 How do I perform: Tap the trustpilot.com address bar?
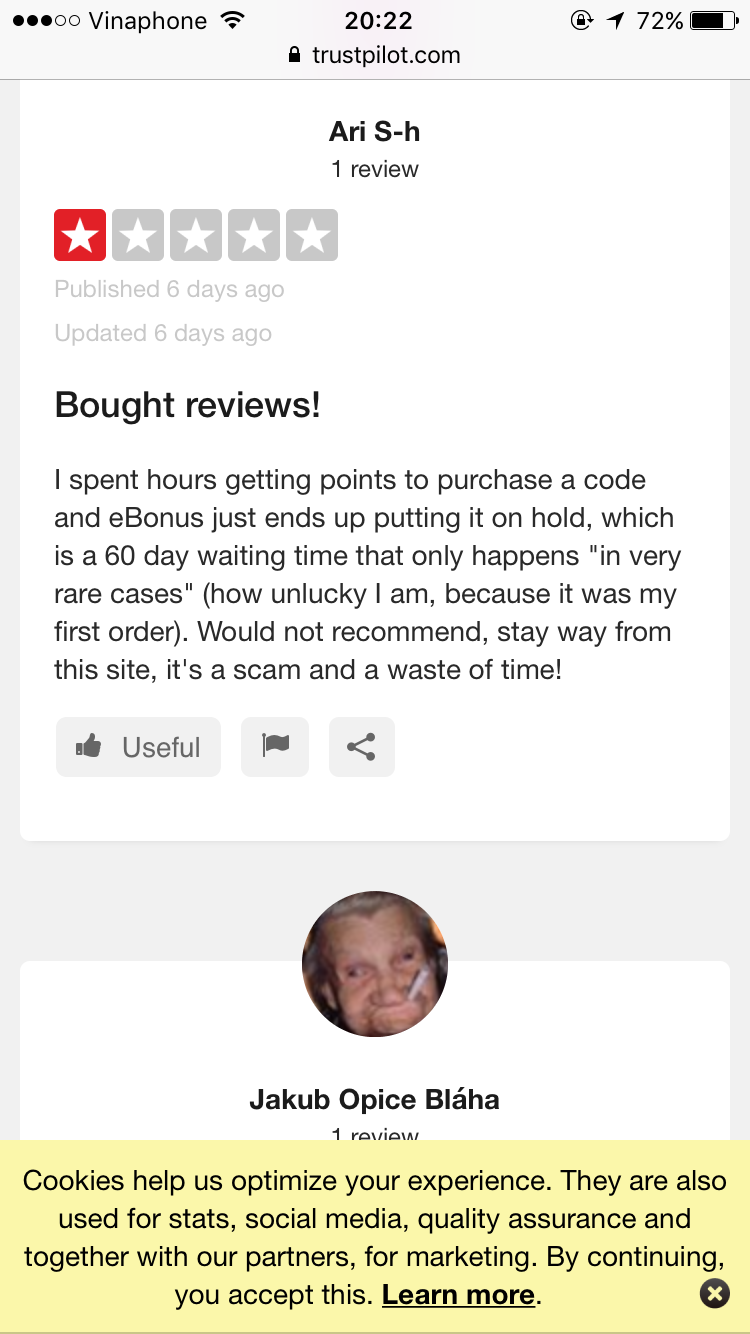(385, 55)
